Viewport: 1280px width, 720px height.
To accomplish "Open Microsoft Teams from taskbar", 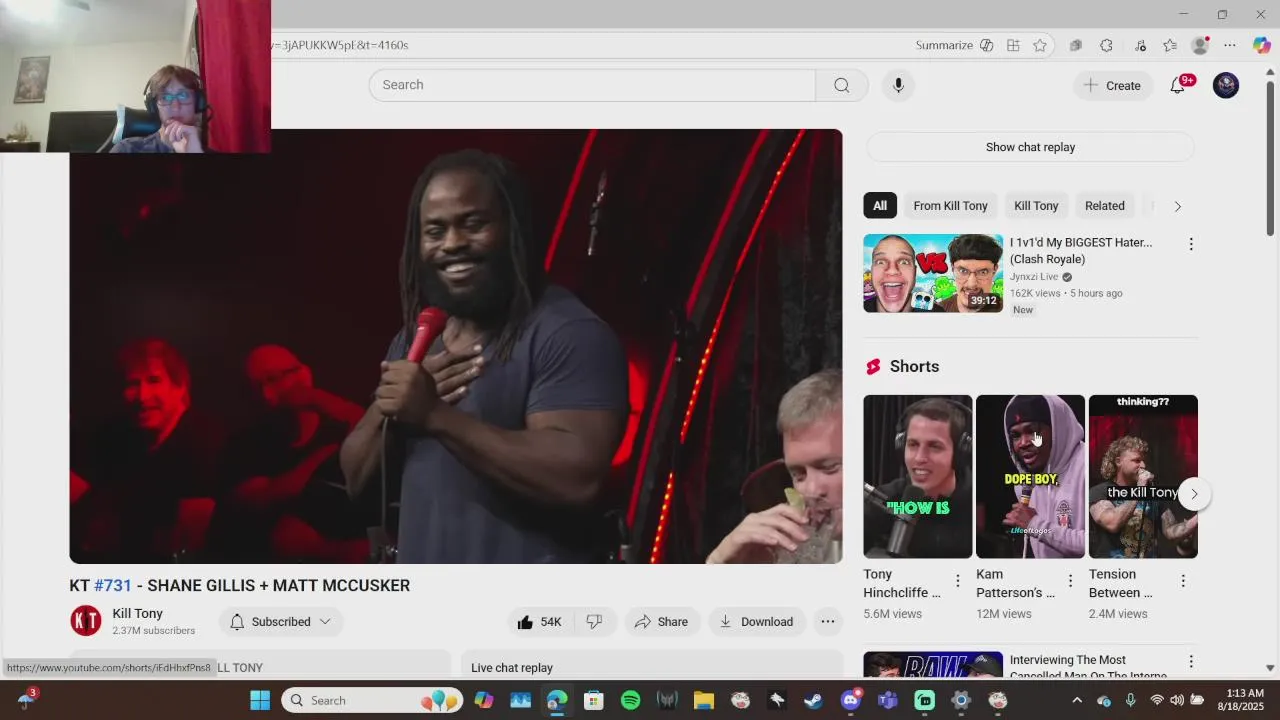I will coord(887,700).
